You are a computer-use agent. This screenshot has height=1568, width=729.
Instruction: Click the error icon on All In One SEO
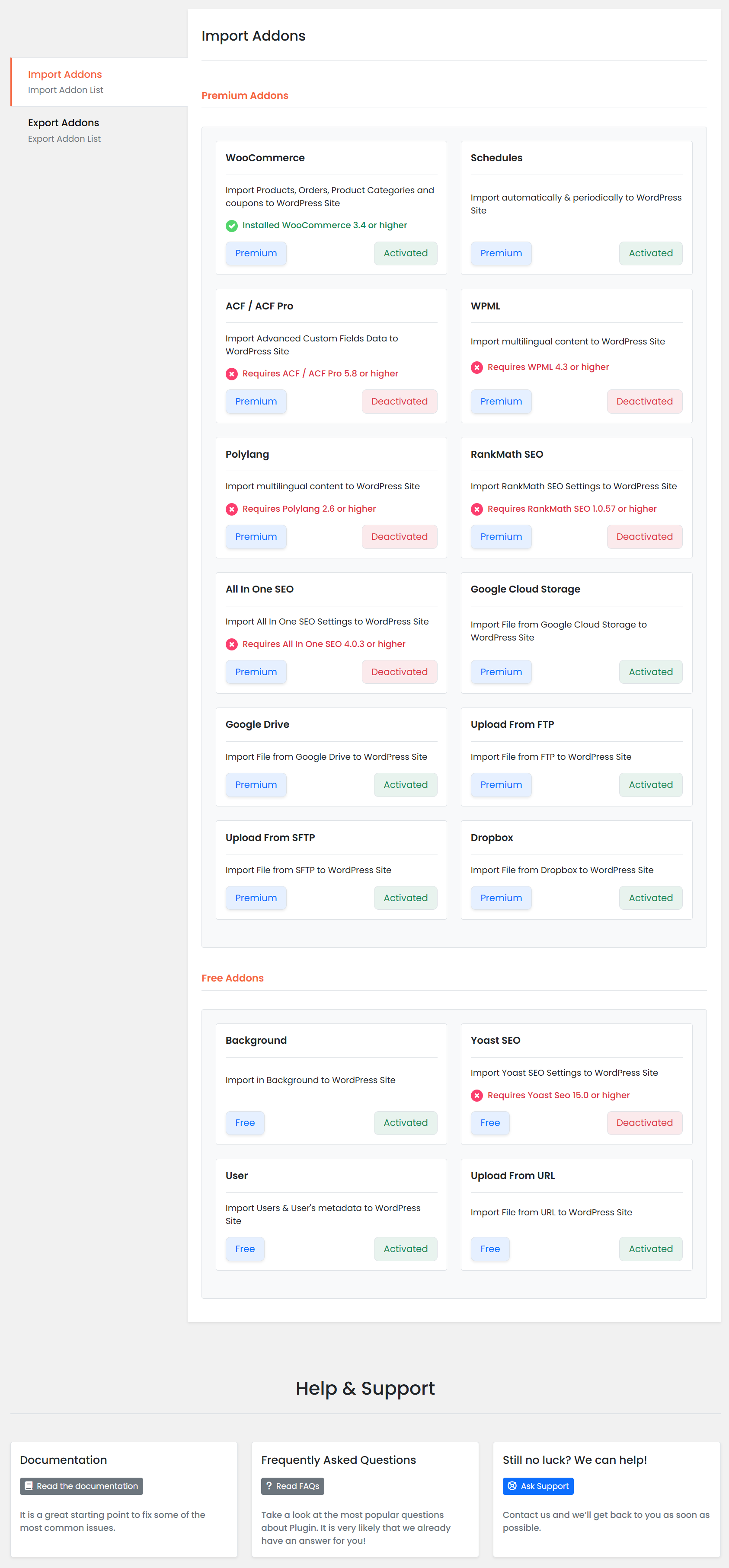tap(232, 644)
